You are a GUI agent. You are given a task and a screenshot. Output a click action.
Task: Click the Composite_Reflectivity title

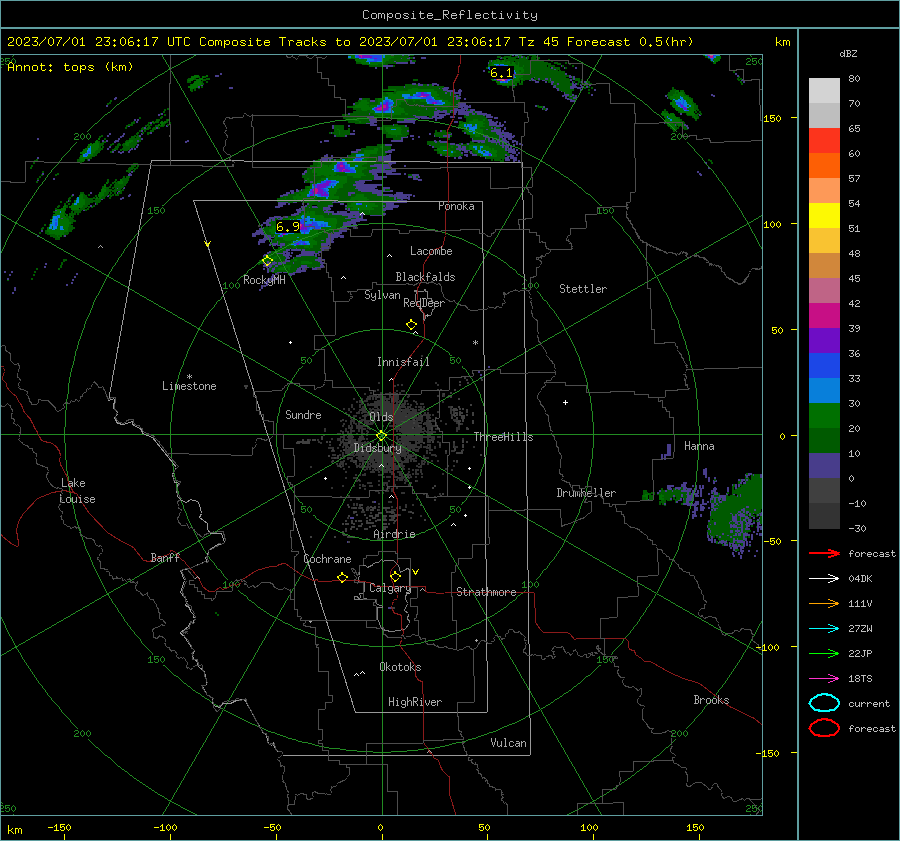pyautogui.click(x=449, y=15)
